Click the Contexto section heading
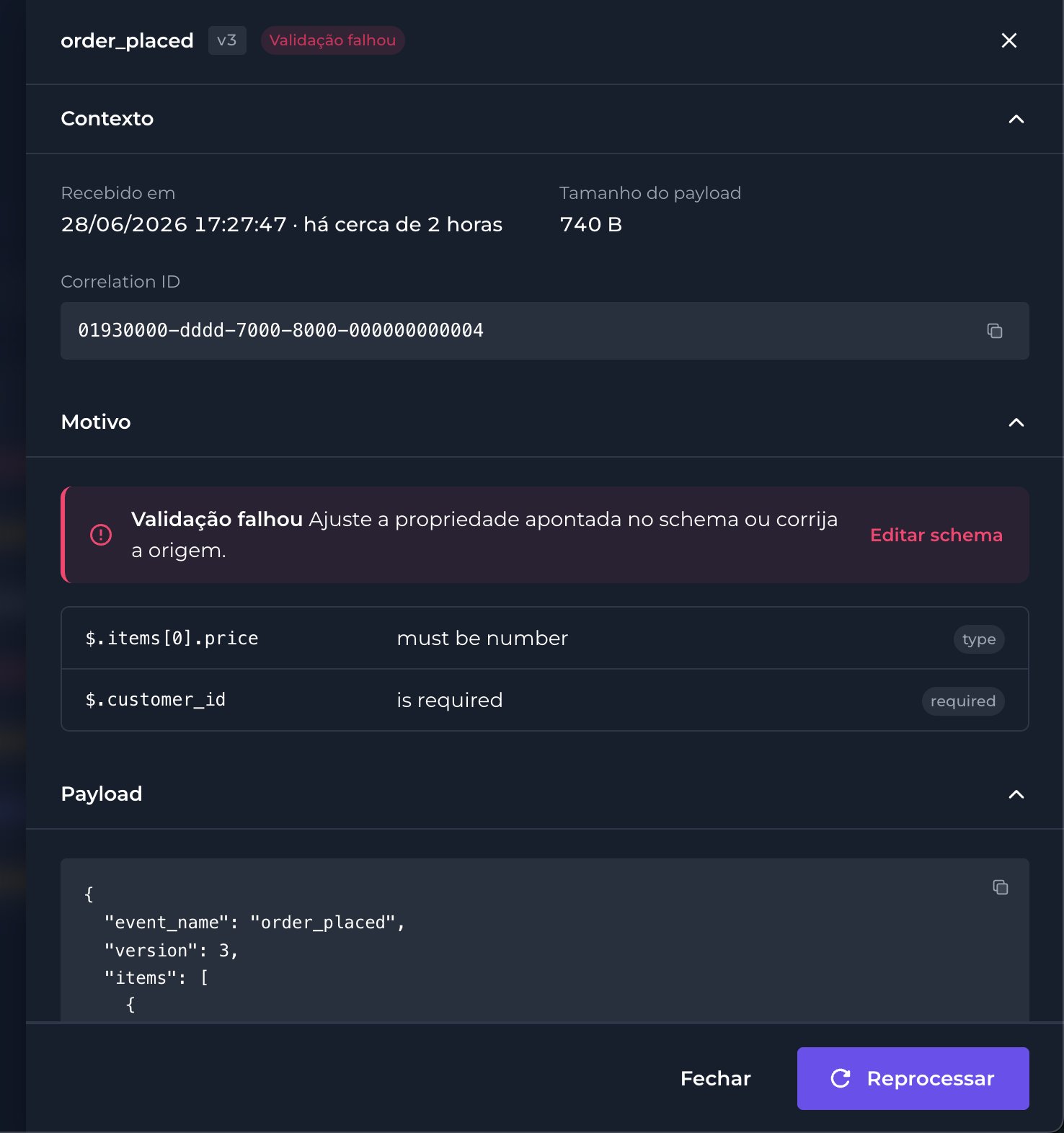This screenshot has height=1133, width=1064. (107, 118)
